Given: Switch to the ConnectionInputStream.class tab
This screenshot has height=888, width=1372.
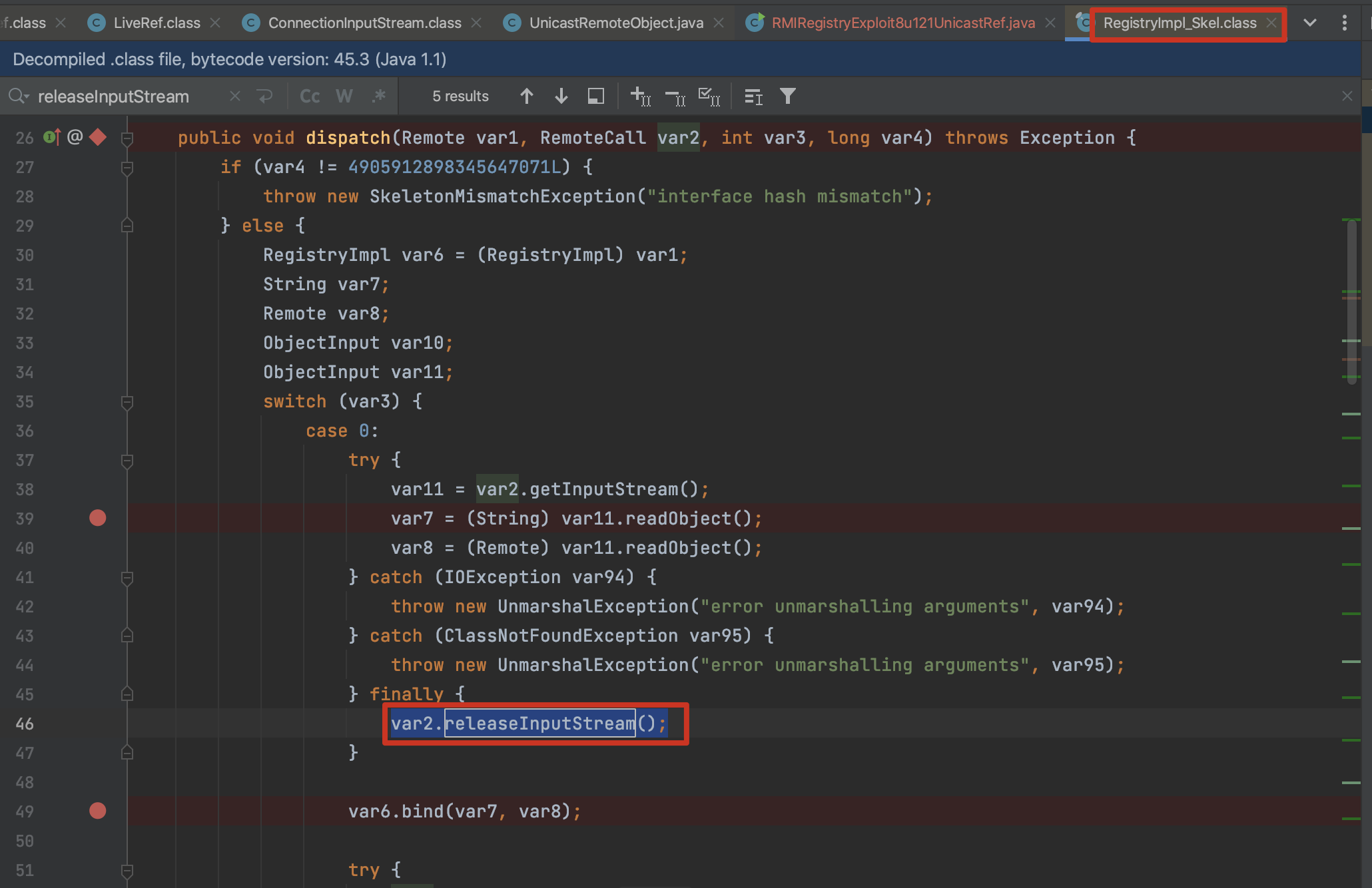Looking at the screenshot, I should tap(364, 23).
